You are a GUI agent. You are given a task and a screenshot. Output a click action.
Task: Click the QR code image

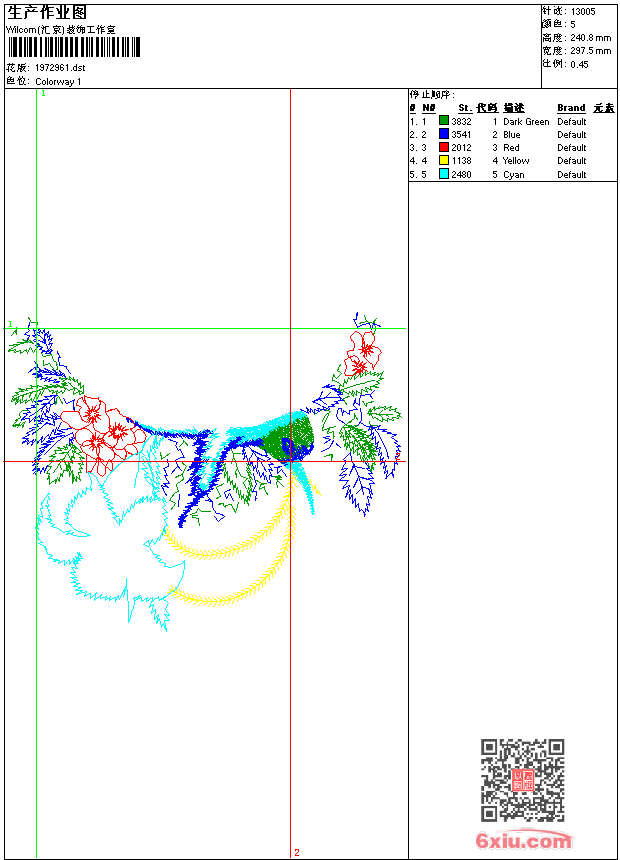click(523, 780)
